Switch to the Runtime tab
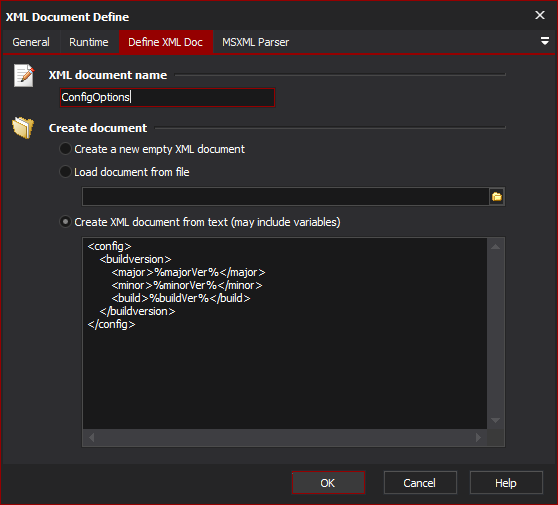Viewport: 558px width, 505px height. click(89, 42)
